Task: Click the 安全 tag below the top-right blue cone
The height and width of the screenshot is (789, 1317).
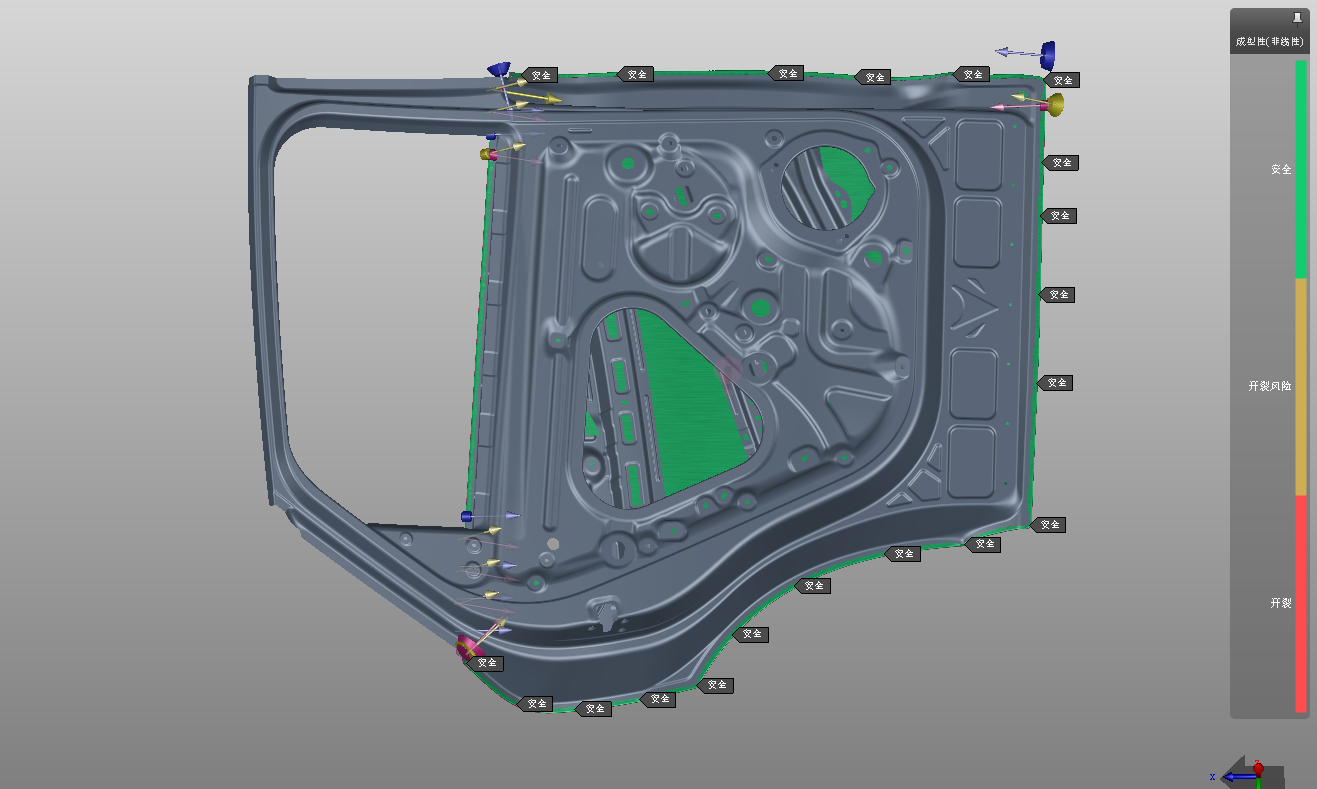Action: (1062, 80)
